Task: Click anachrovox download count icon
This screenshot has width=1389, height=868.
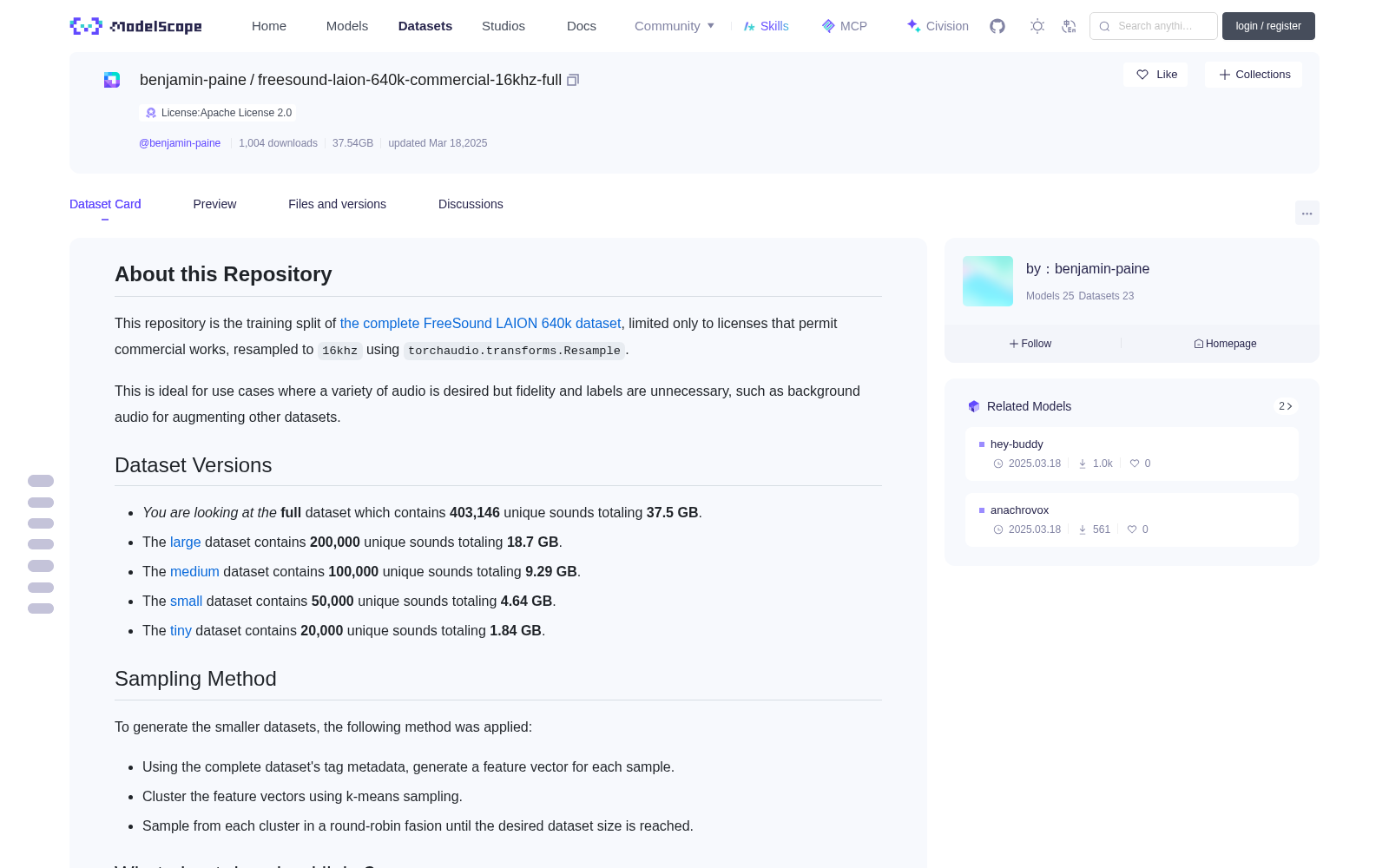Action: 1083,529
